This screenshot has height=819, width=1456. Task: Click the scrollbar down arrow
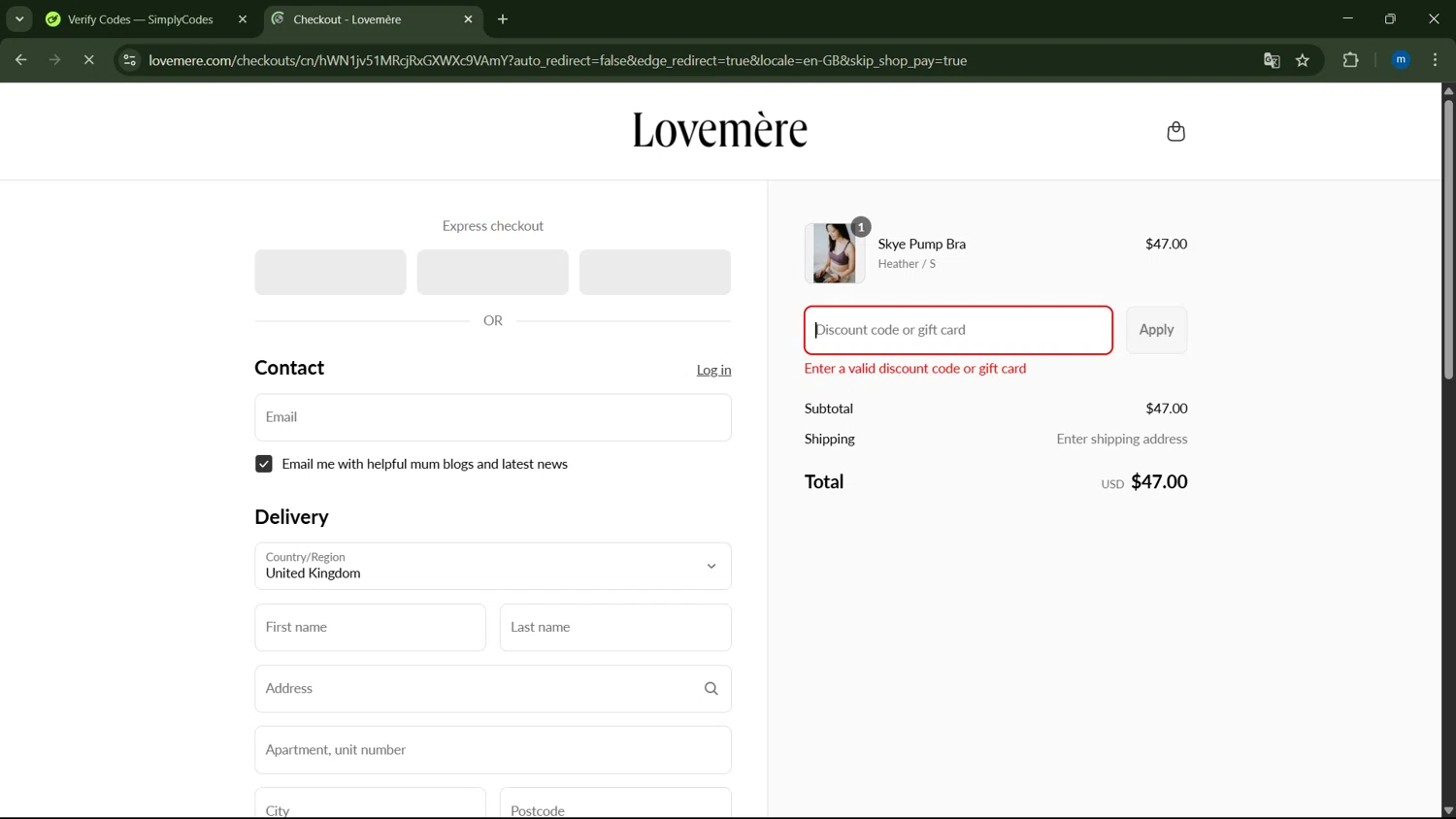click(x=1448, y=810)
